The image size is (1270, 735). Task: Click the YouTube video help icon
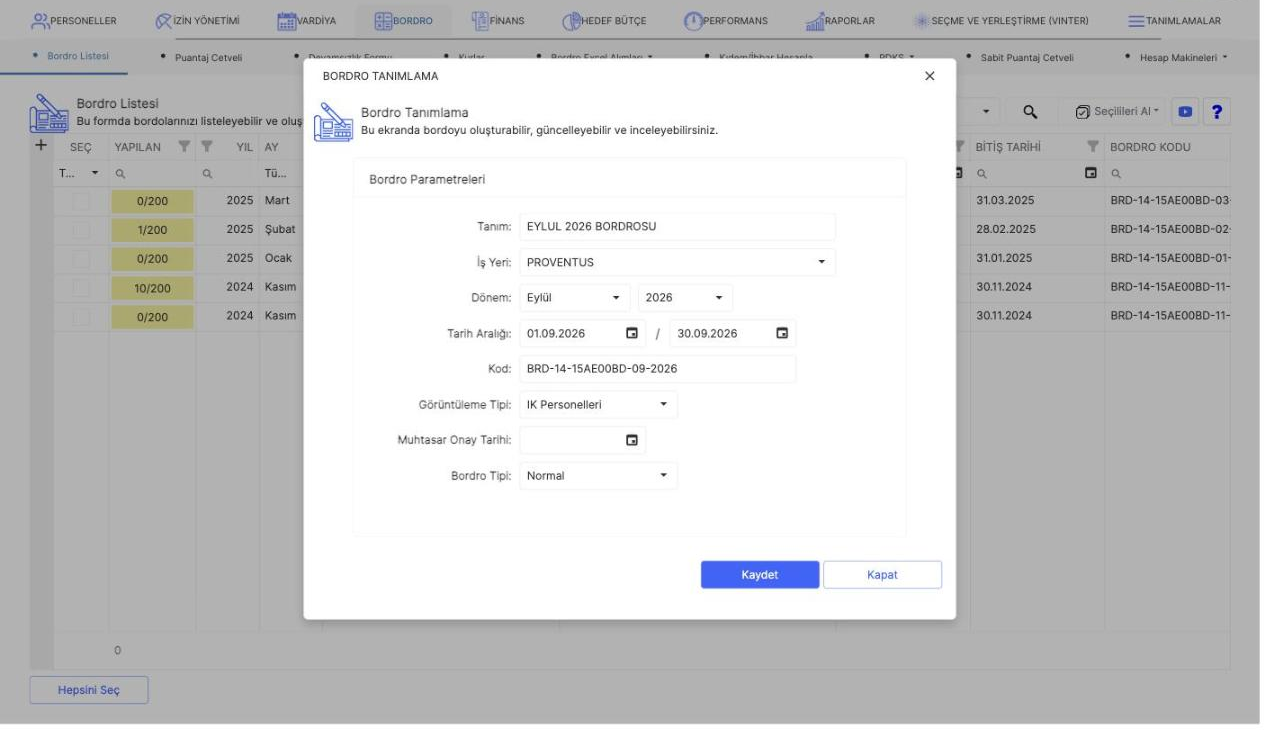click(x=1185, y=110)
